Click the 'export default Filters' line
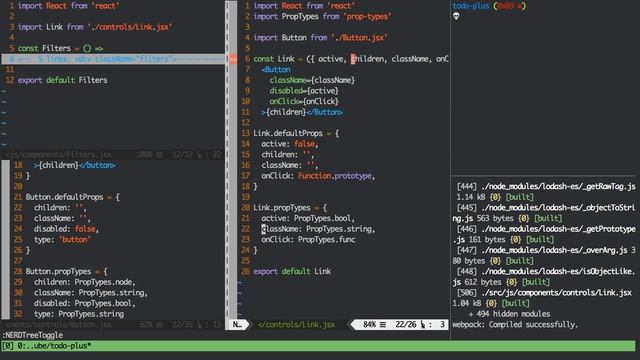Screen dimensions: 640x360 point(62,80)
